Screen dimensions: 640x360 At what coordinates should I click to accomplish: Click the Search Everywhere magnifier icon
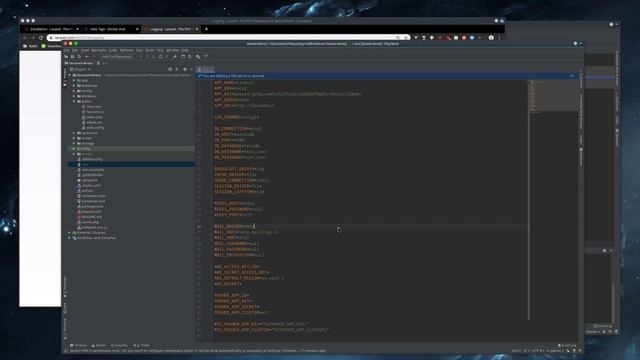pos(190,57)
